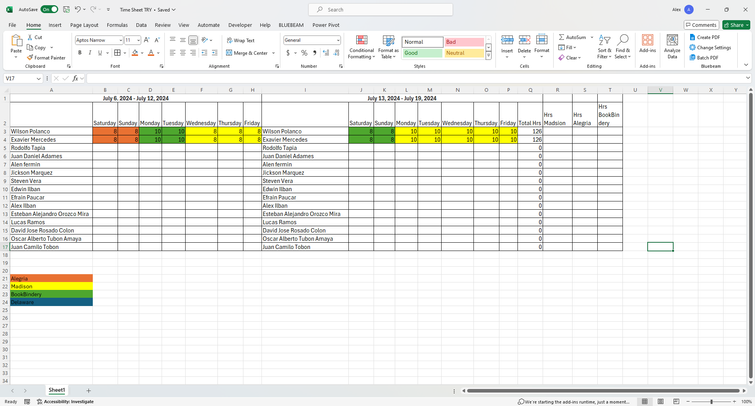Open the BLUEBEAM ribbon tab

point(291,25)
